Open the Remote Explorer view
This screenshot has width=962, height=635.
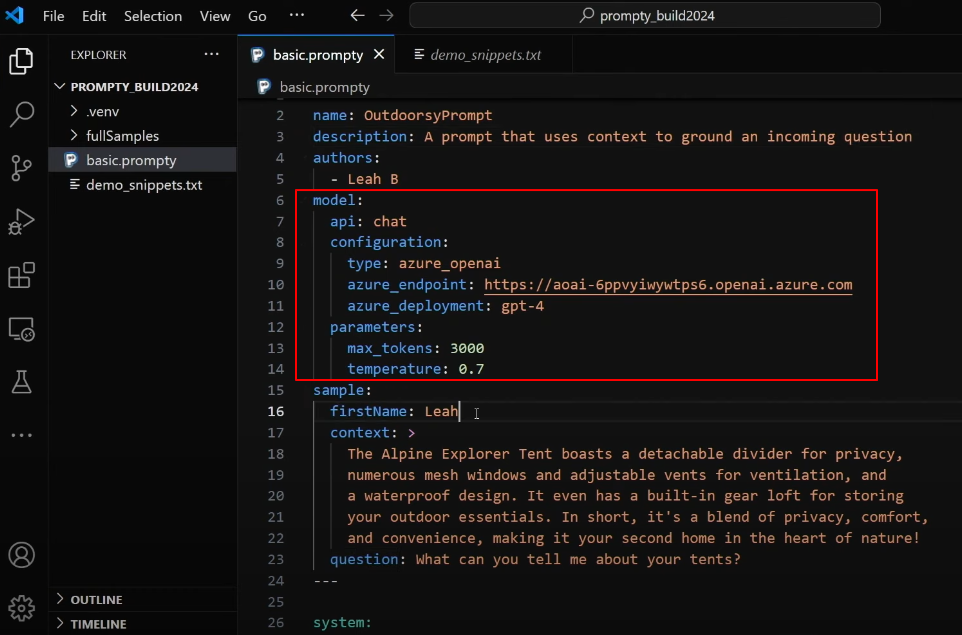pos(21,329)
